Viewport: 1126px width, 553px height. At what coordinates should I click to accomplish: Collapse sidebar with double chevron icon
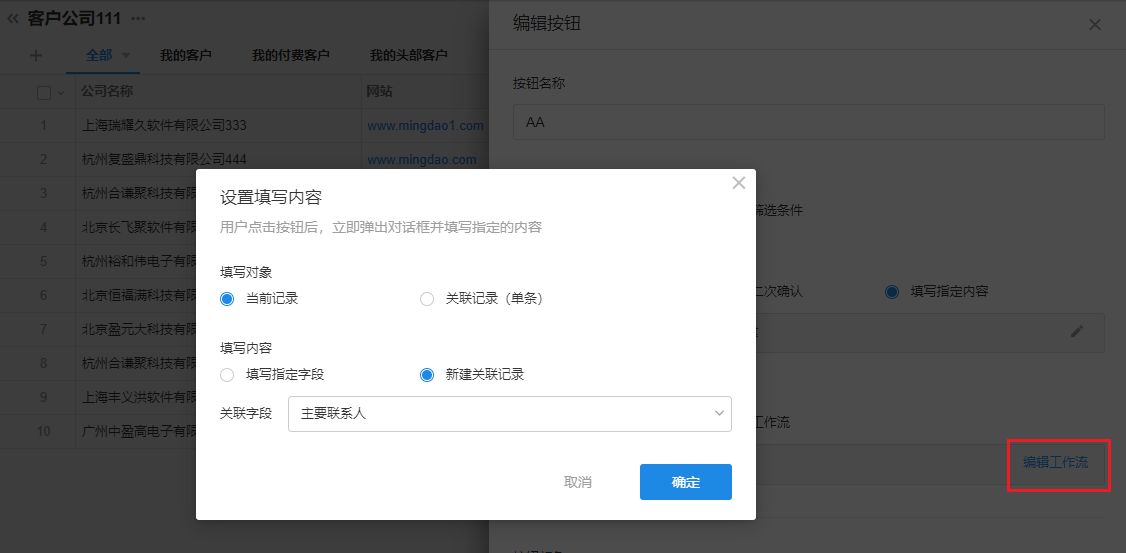point(12,19)
